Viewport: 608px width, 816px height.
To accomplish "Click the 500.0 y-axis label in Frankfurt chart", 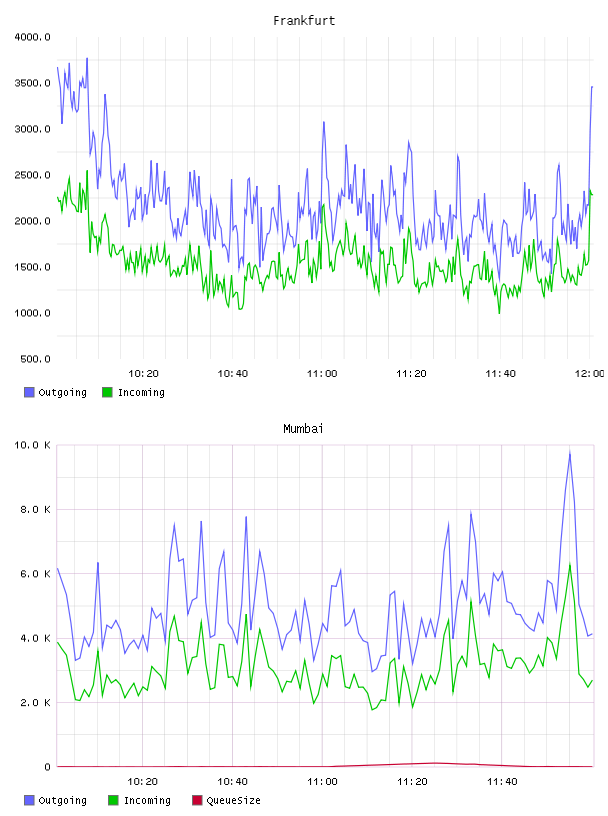I will point(35,359).
